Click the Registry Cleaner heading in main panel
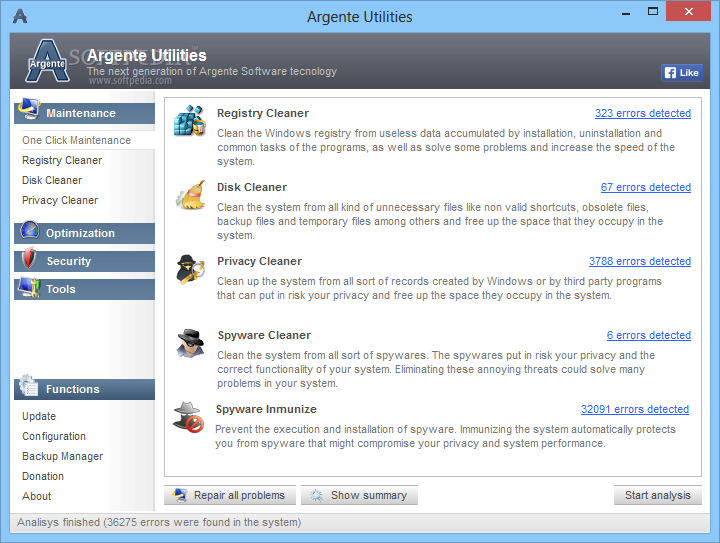The height and width of the screenshot is (543, 720). [263, 113]
